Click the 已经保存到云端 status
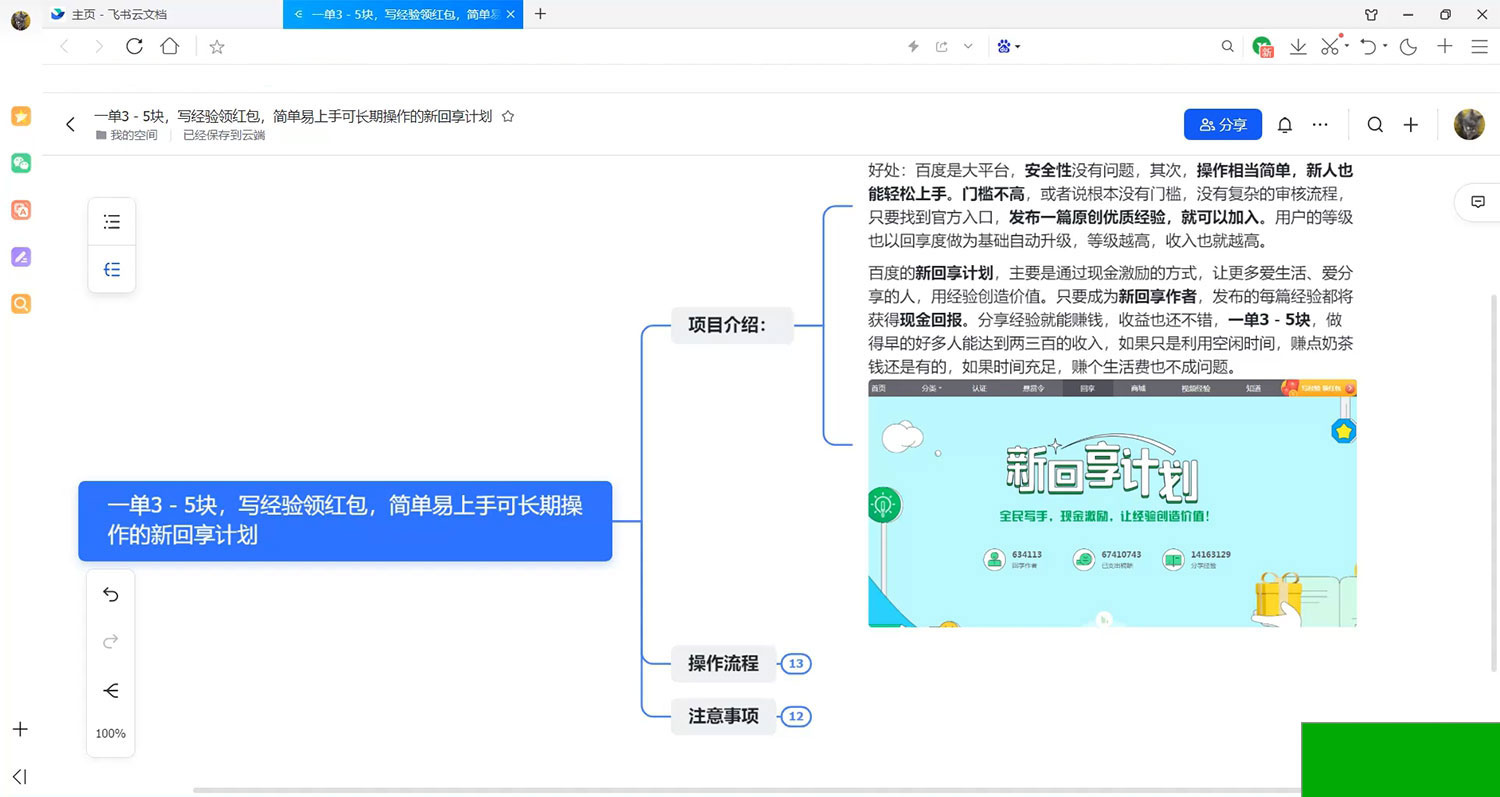The height and width of the screenshot is (797, 1500). click(x=224, y=135)
